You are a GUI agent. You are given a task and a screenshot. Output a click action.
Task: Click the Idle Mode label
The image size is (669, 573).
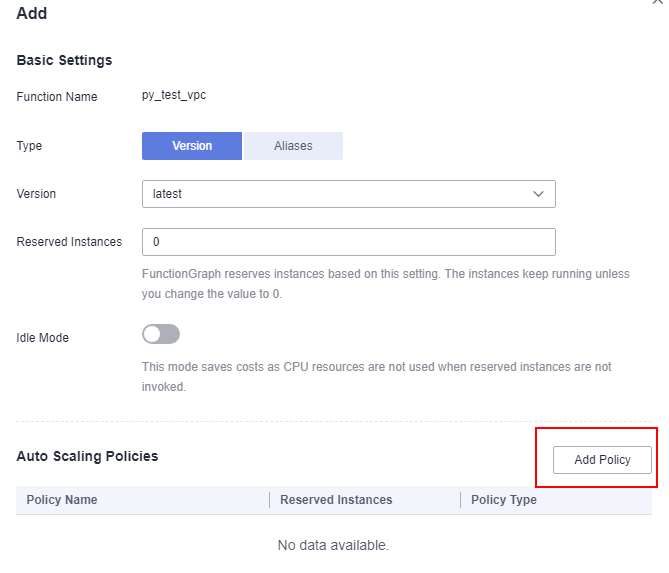click(x=42, y=337)
